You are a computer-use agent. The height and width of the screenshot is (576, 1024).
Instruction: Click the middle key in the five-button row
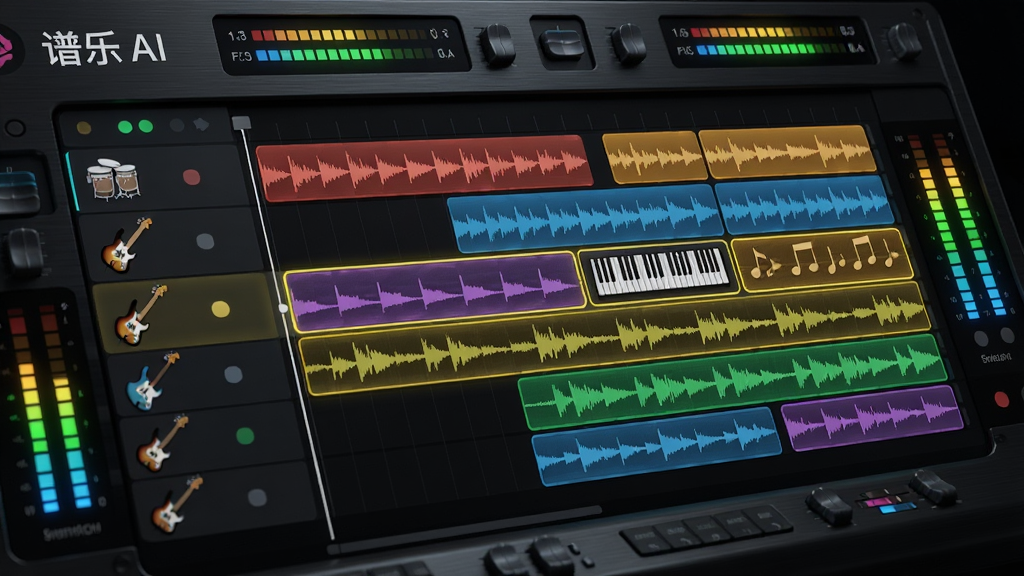[x=707, y=530]
